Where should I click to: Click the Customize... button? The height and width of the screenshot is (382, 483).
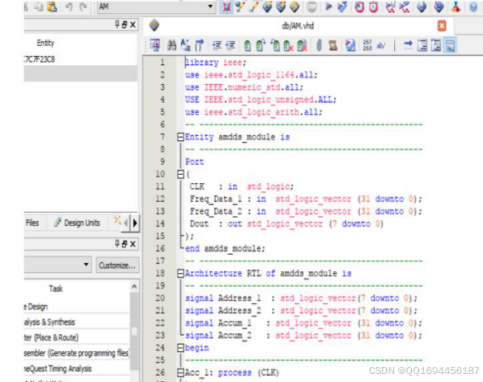(117, 265)
